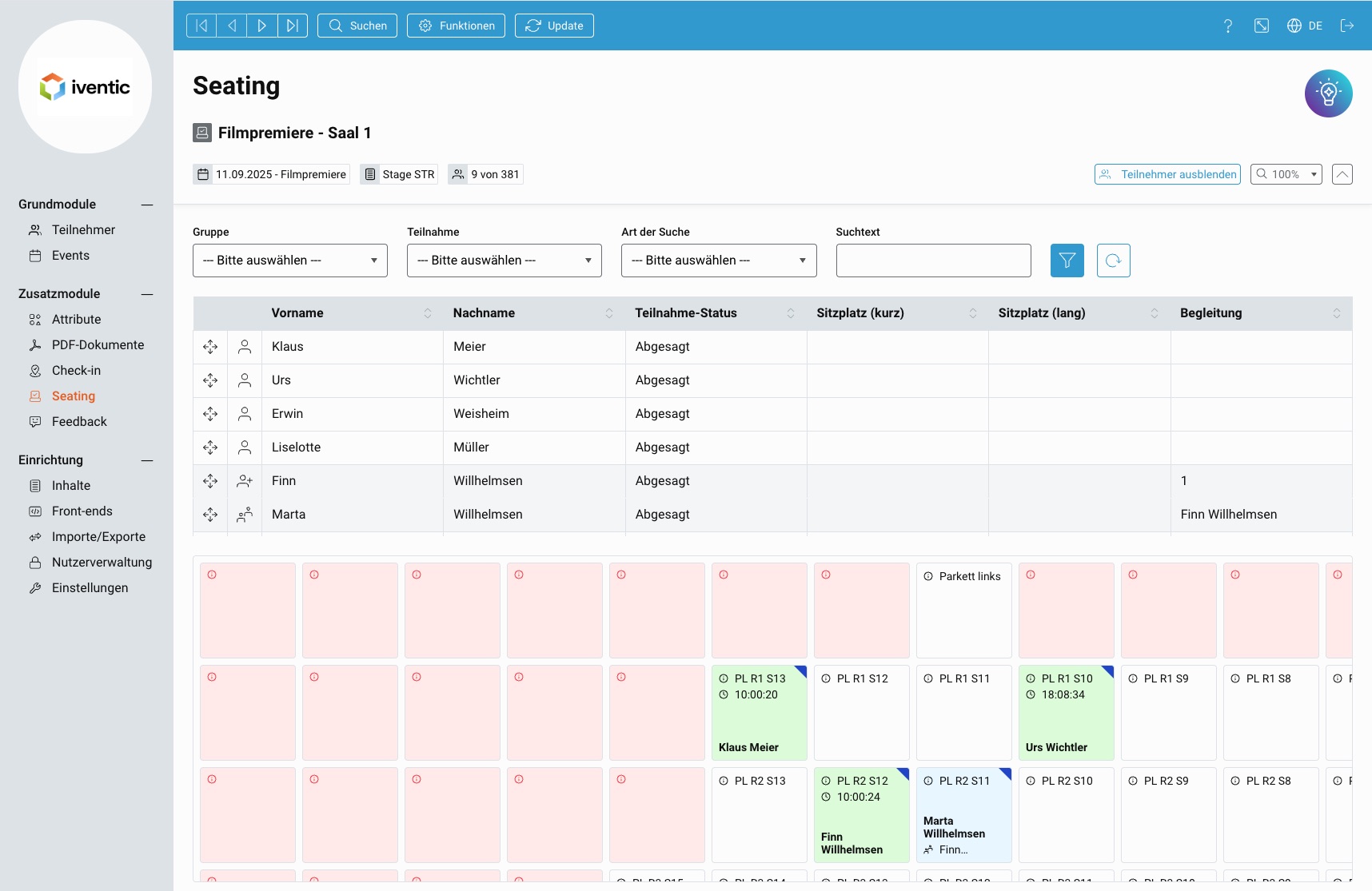Click the PDF-Dokumente sidebar icon

(x=34, y=344)
